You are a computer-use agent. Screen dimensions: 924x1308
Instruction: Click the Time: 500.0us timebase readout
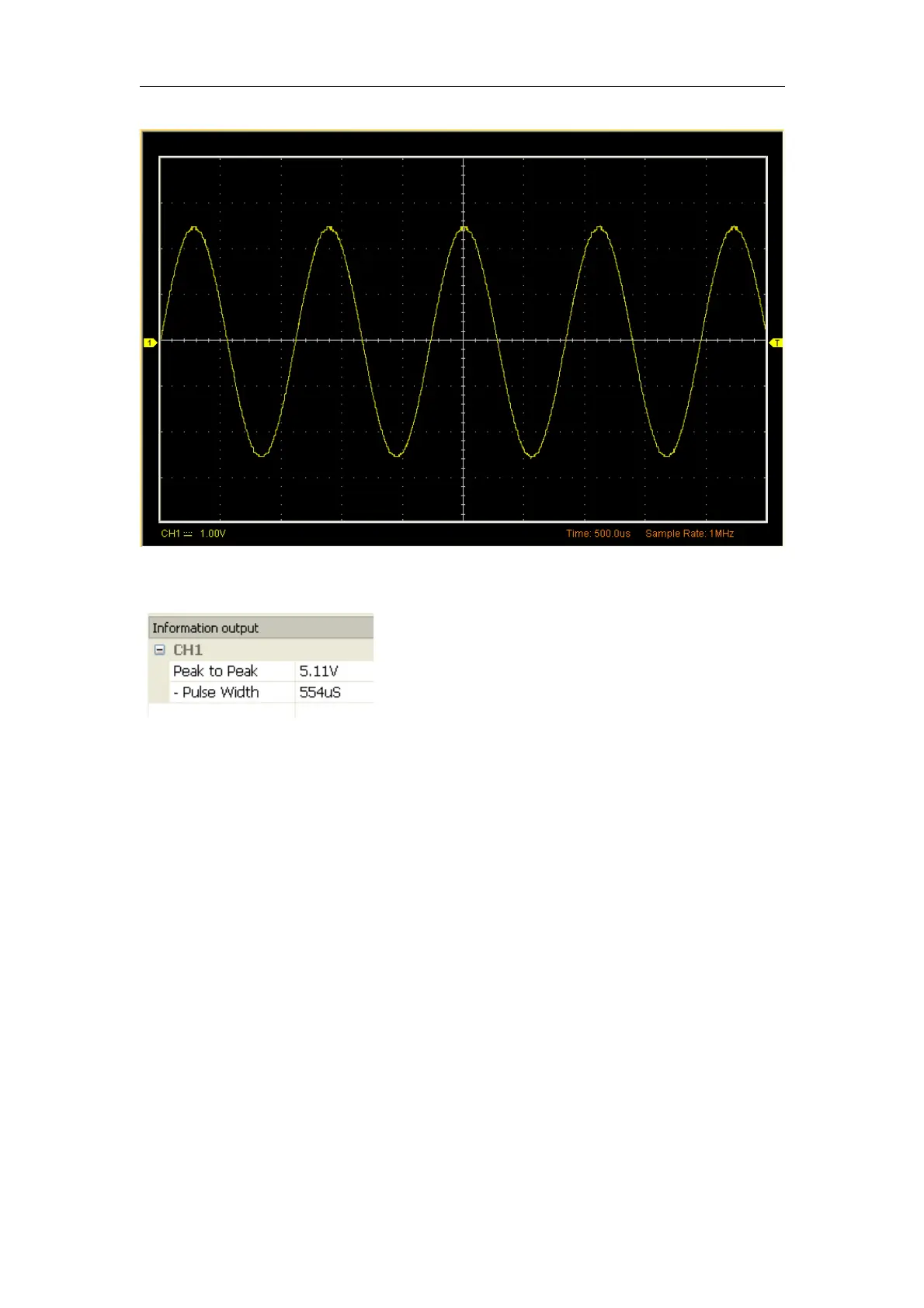pos(598,534)
